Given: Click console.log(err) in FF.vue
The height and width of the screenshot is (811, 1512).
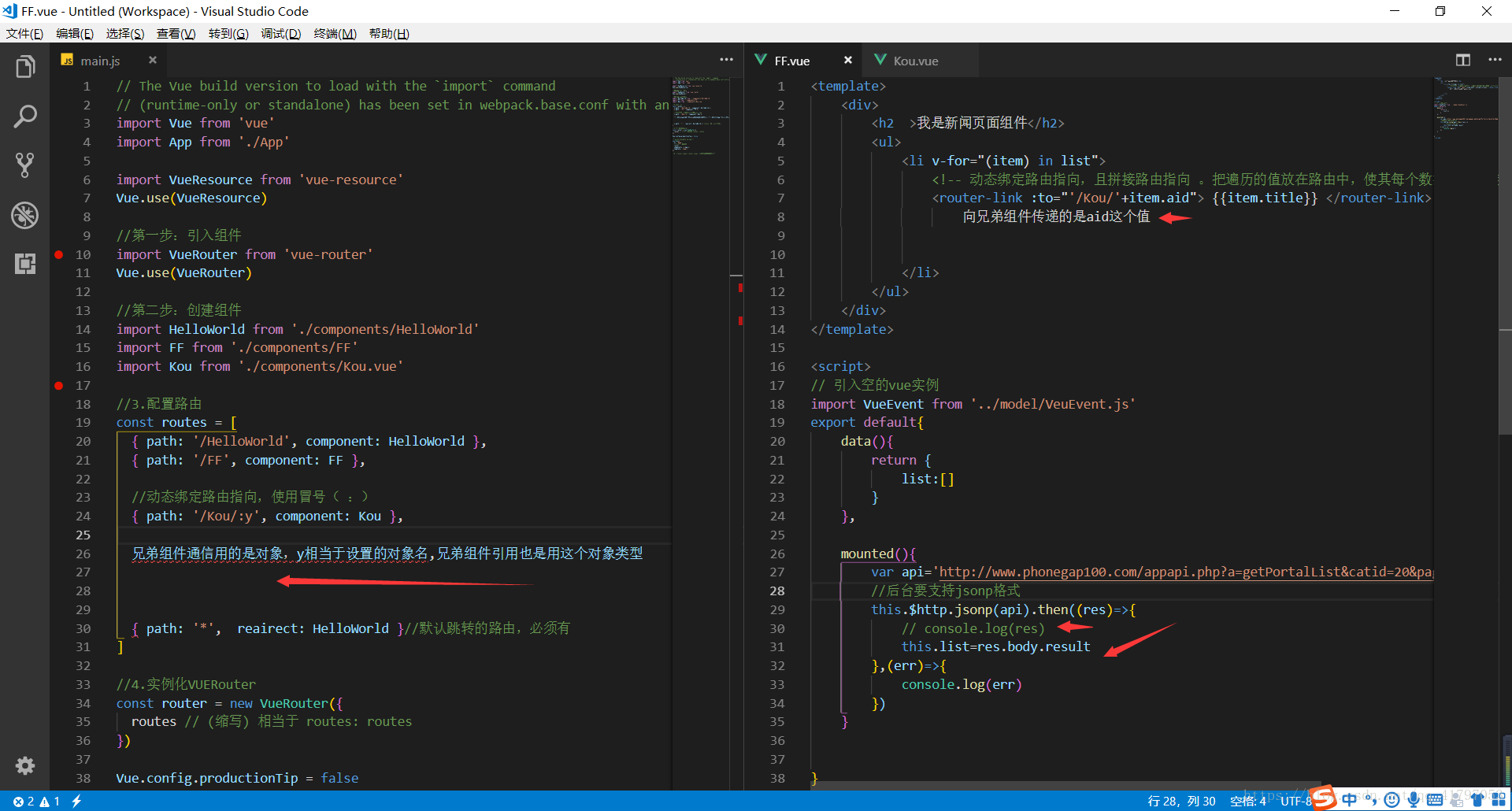Looking at the screenshot, I should pyautogui.click(x=962, y=684).
